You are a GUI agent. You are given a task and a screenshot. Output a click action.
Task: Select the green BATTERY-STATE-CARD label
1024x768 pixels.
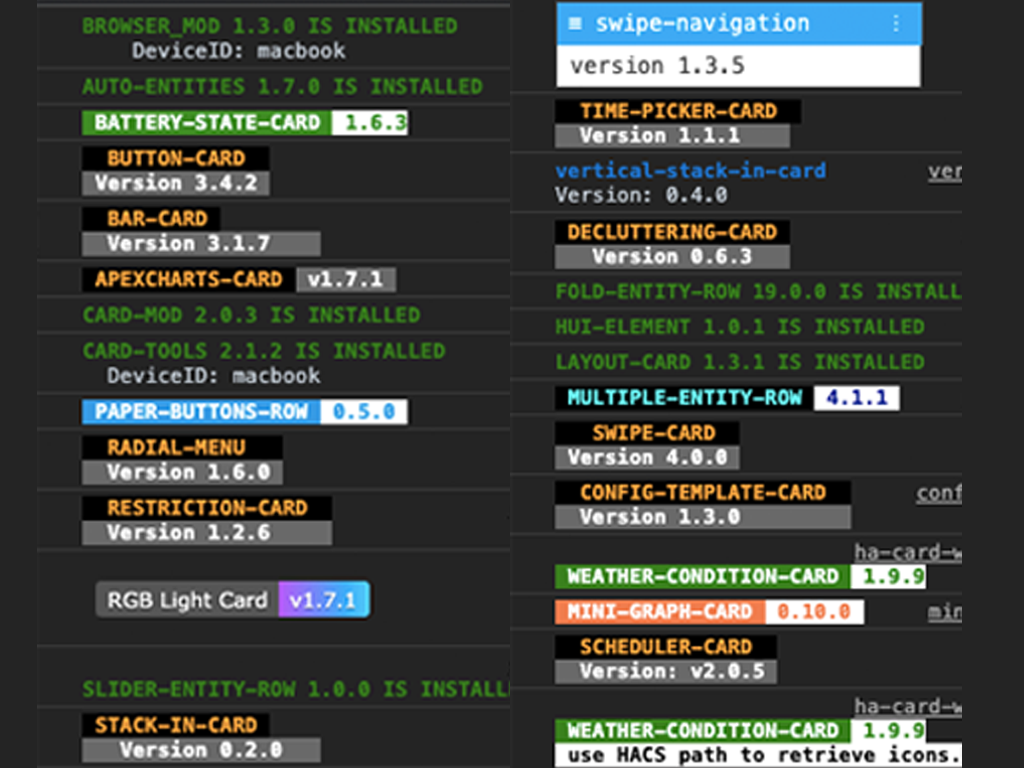[207, 123]
